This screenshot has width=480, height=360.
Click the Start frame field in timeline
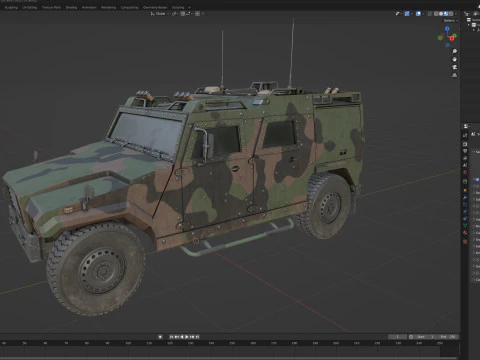[x=425, y=337]
